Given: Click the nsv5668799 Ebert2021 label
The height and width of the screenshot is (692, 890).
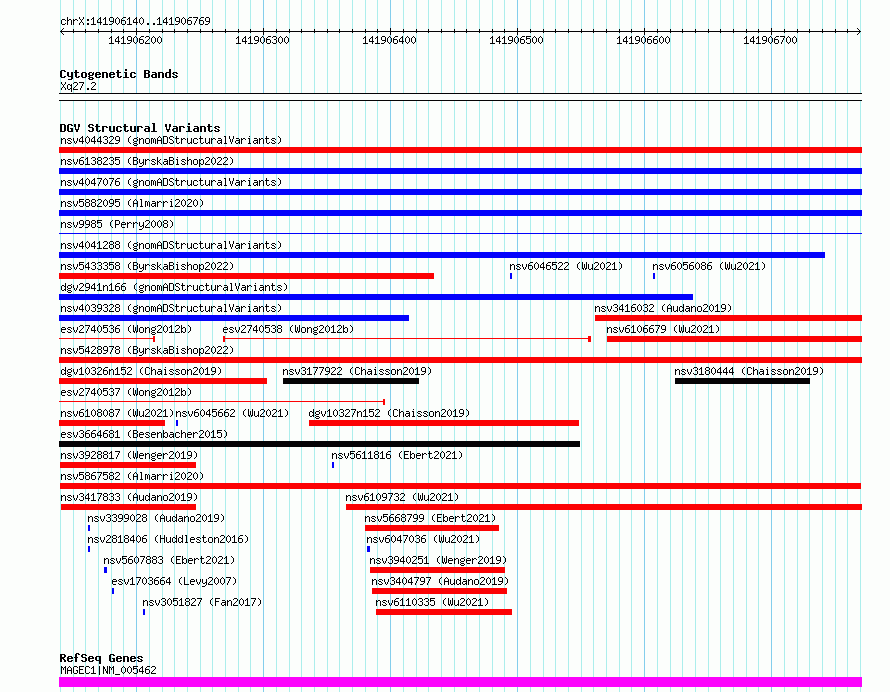Looking at the screenshot, I should [430, 518].
